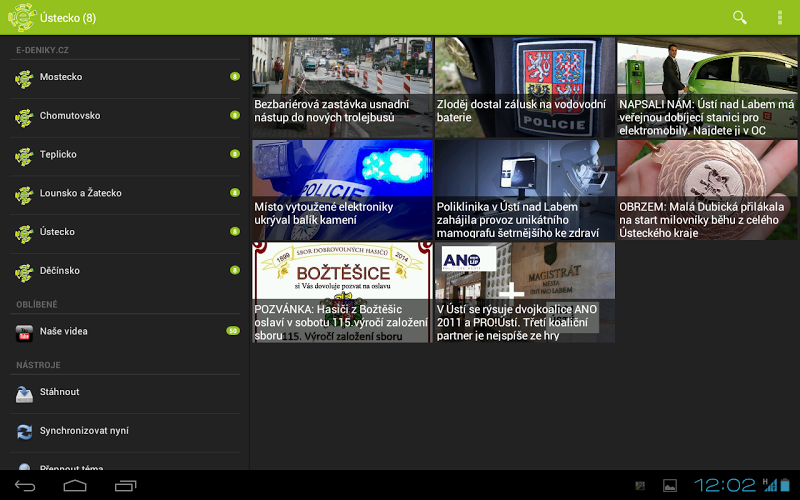800x500 pixels.
Task: Tap the Android back button
Action: tap(24, 486)
